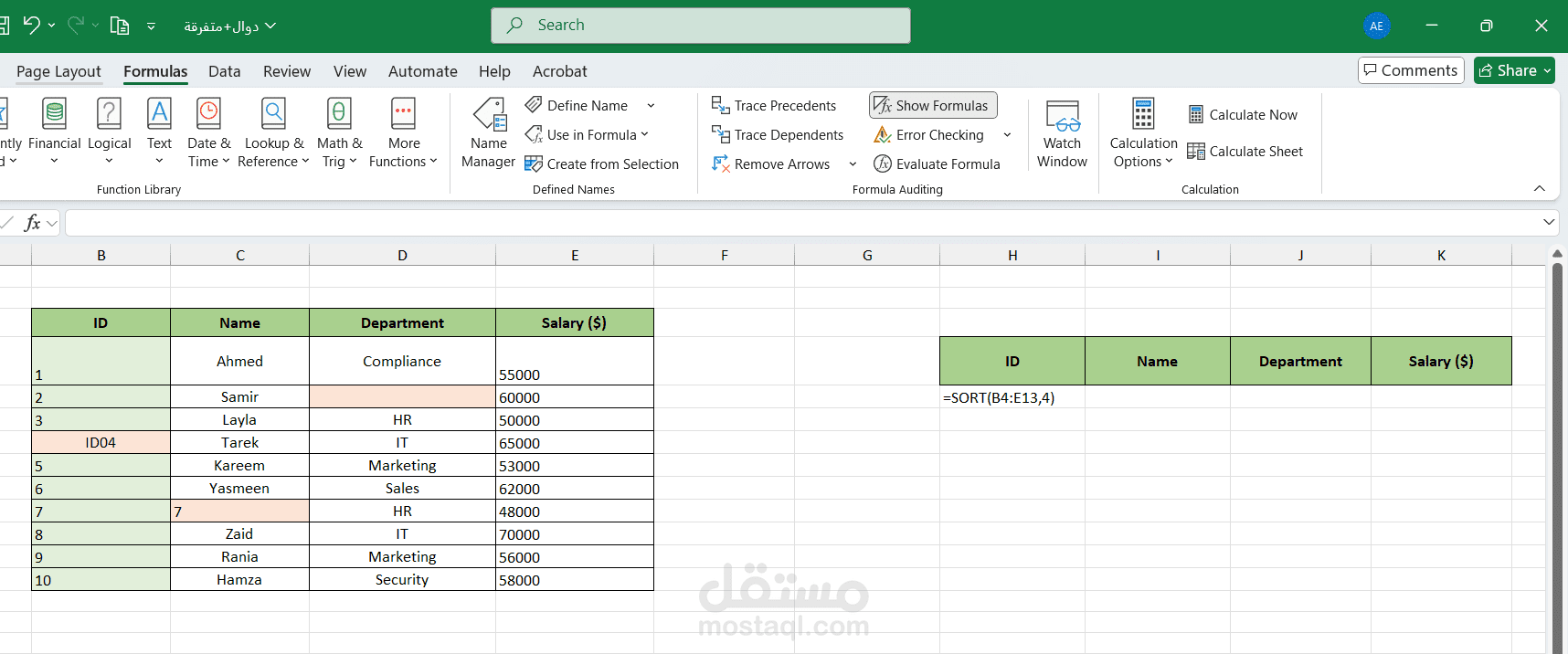Open the Watch Window
This screenshot has height=654, width=1568.
1063,133
